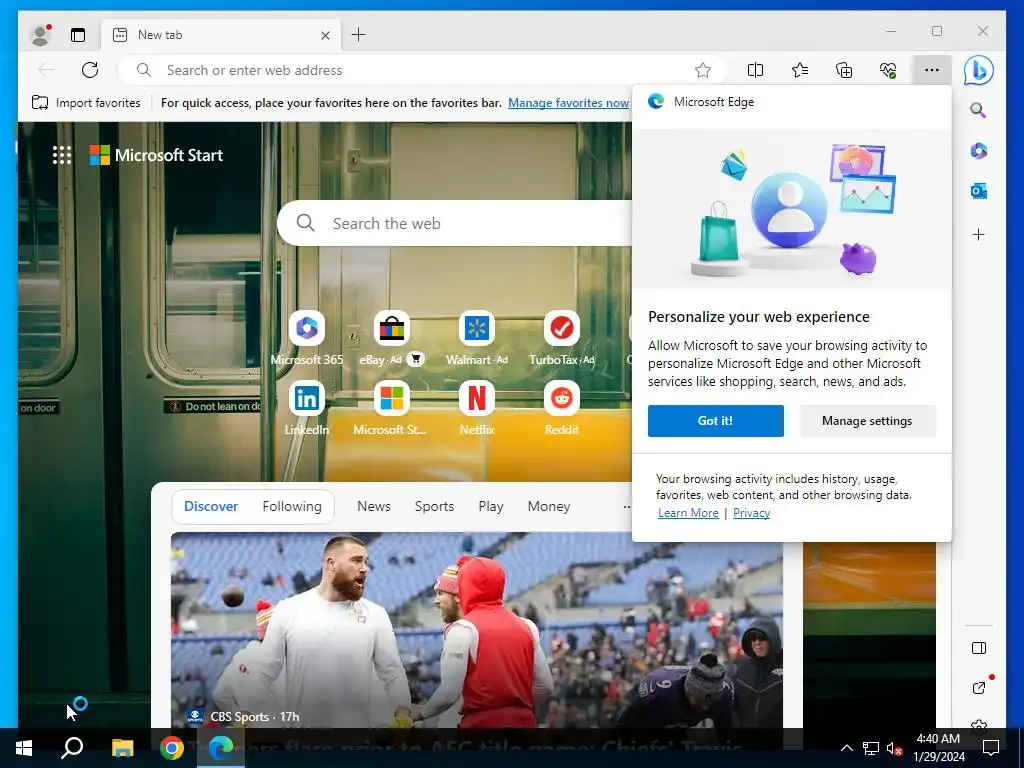Show hidden system tray icons

(846, 748)
